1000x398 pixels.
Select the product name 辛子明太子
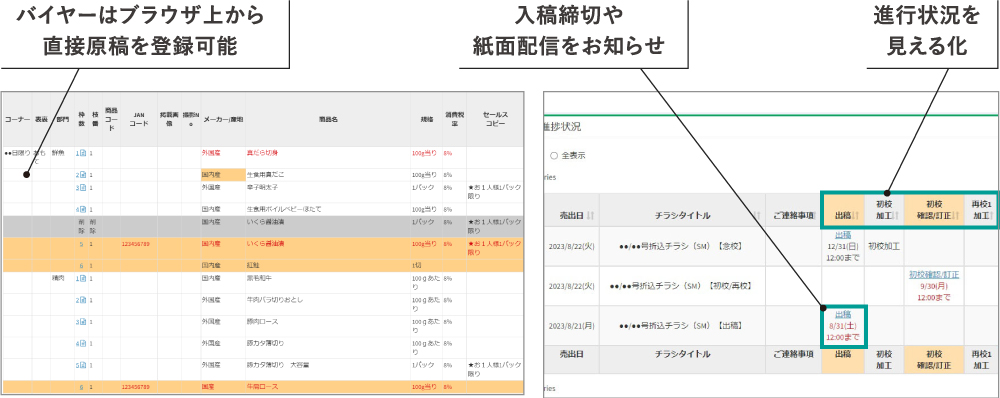[x=262, y=188]
